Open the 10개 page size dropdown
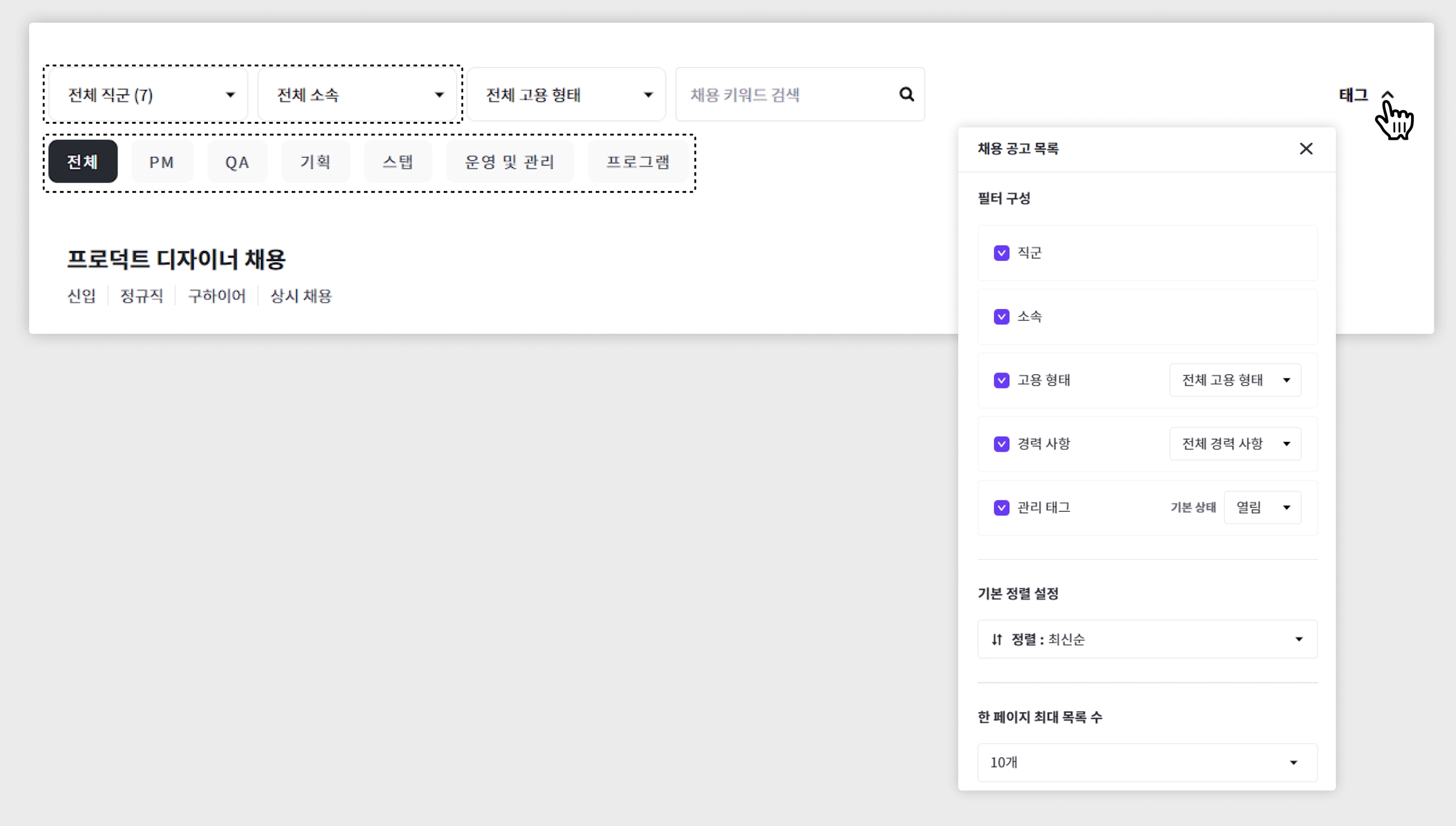Image resolution: width=1456 pixels, height=826 pixels. point(1146,762)
